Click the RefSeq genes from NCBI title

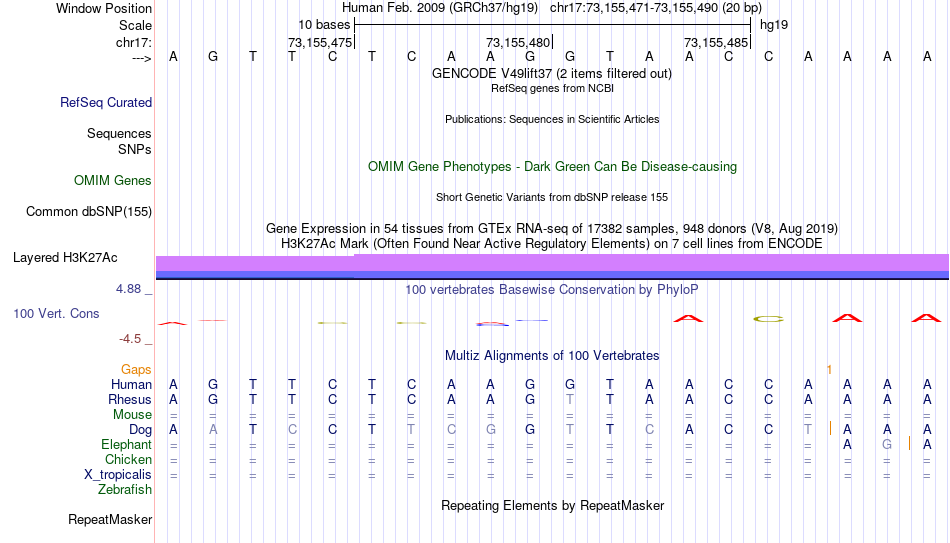point(552,88)
